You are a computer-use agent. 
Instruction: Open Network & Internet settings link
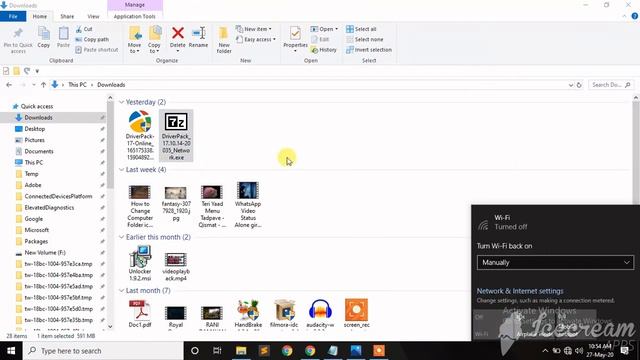[x=520, y=291]
